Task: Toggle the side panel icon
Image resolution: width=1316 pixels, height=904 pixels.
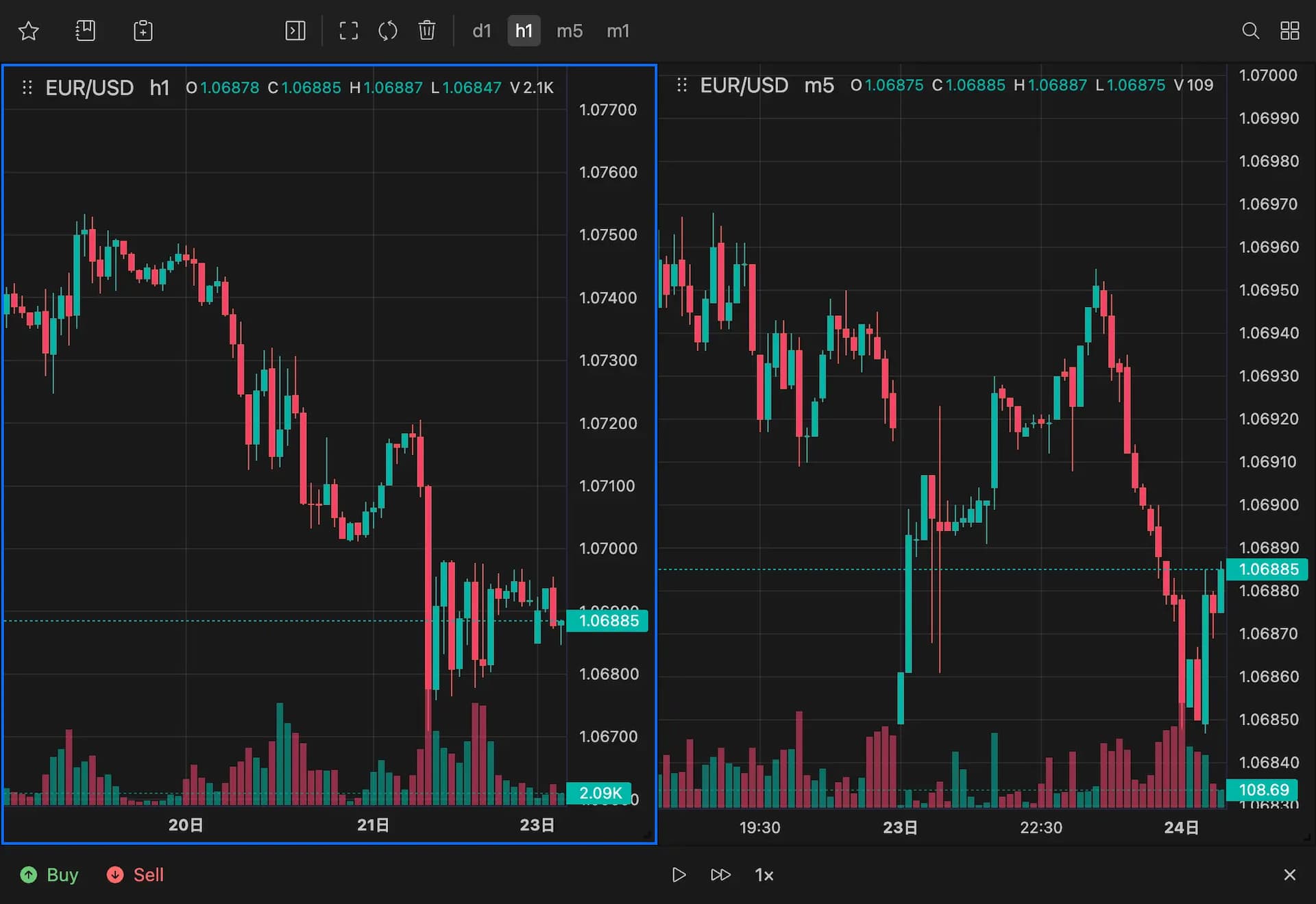Action: click(x=295, y=31)
